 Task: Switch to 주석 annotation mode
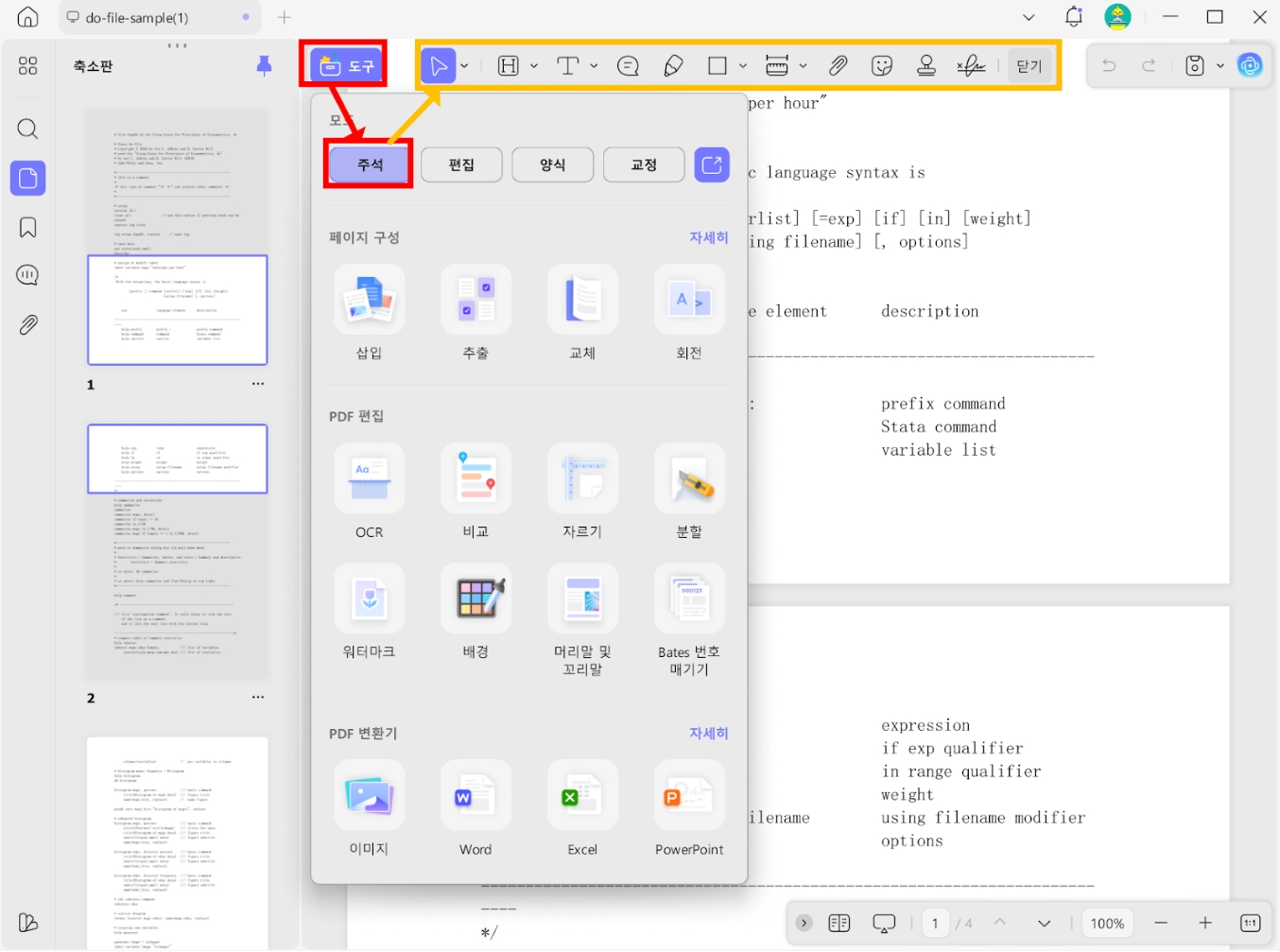point(370,164)
